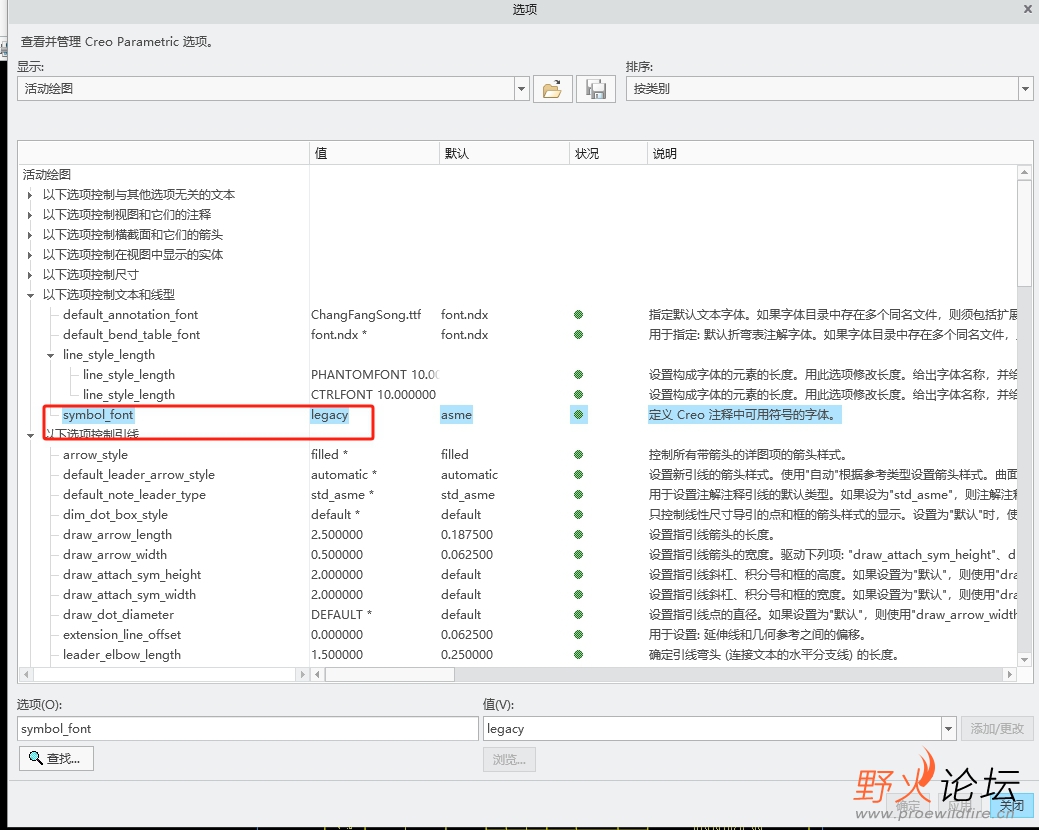The height and width of the screenshot is (830, 1039).
Task: Click right arrow of tree horizontal scrollbar
Action: (x=302, y=674)
